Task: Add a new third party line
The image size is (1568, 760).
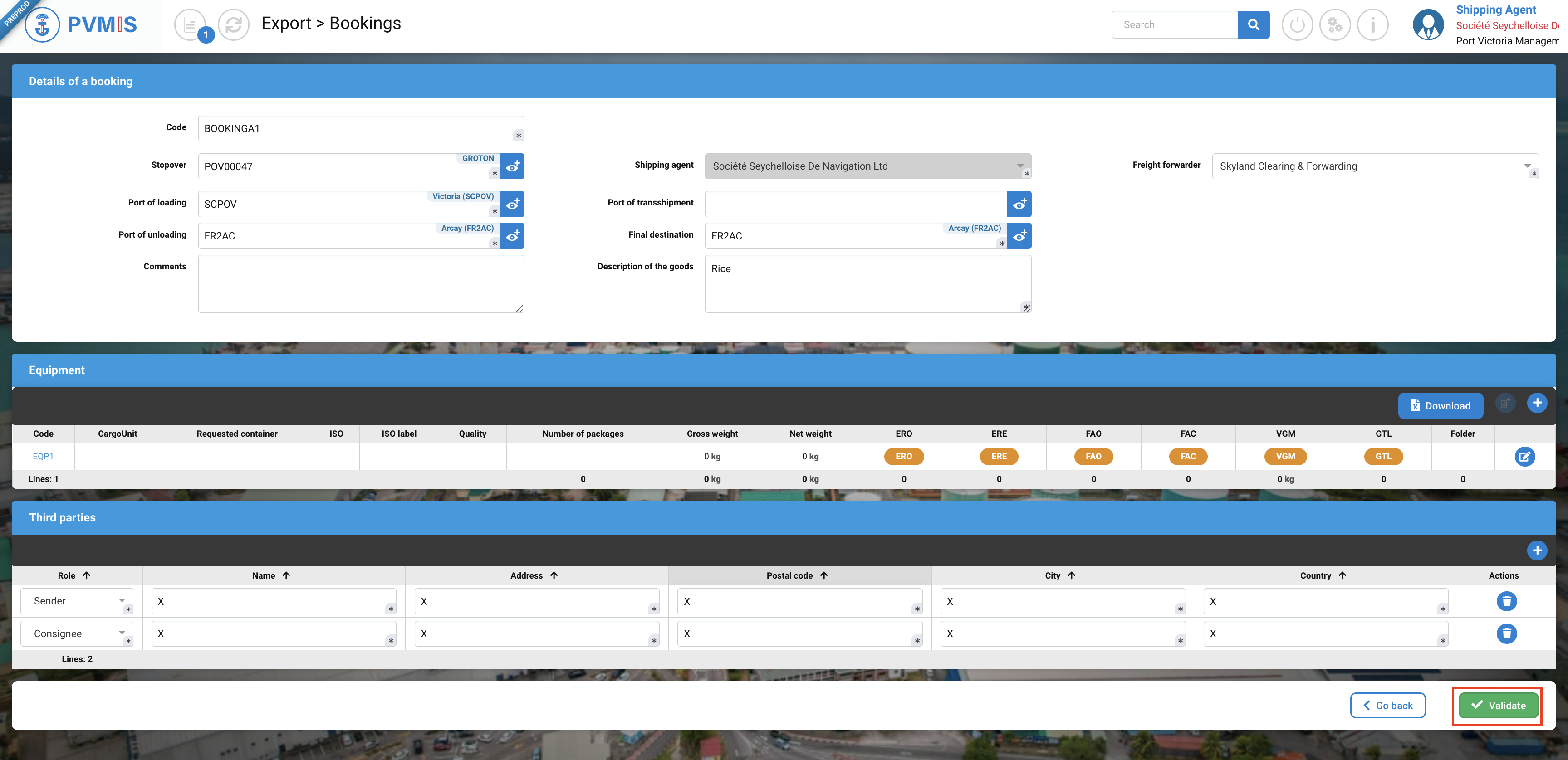Action: pos(1537,550)
